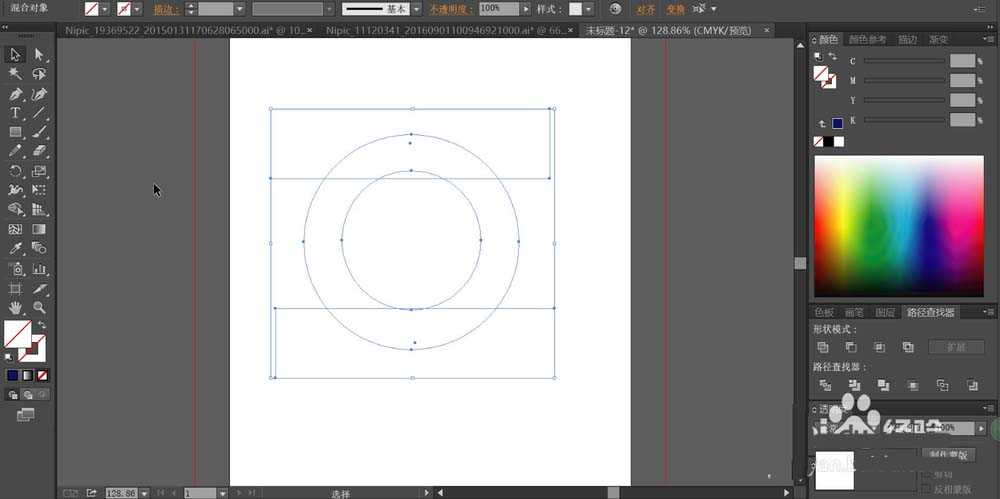The image size is (1000, 499).
Task: Open the zoom level 128.86 dropdown
Action: click(143, 493)
